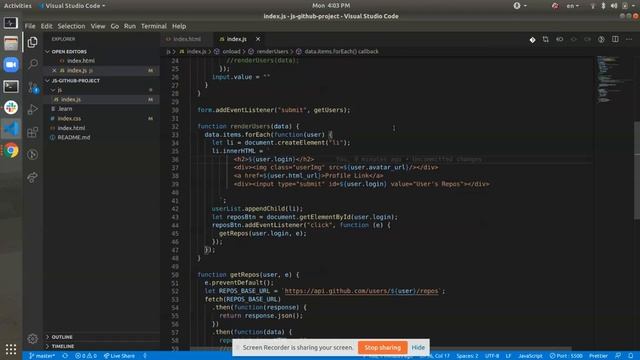Click the GitLens diamond icon in editor toolbar
Screen dimensions: 640x360
[x=532, y=40]
